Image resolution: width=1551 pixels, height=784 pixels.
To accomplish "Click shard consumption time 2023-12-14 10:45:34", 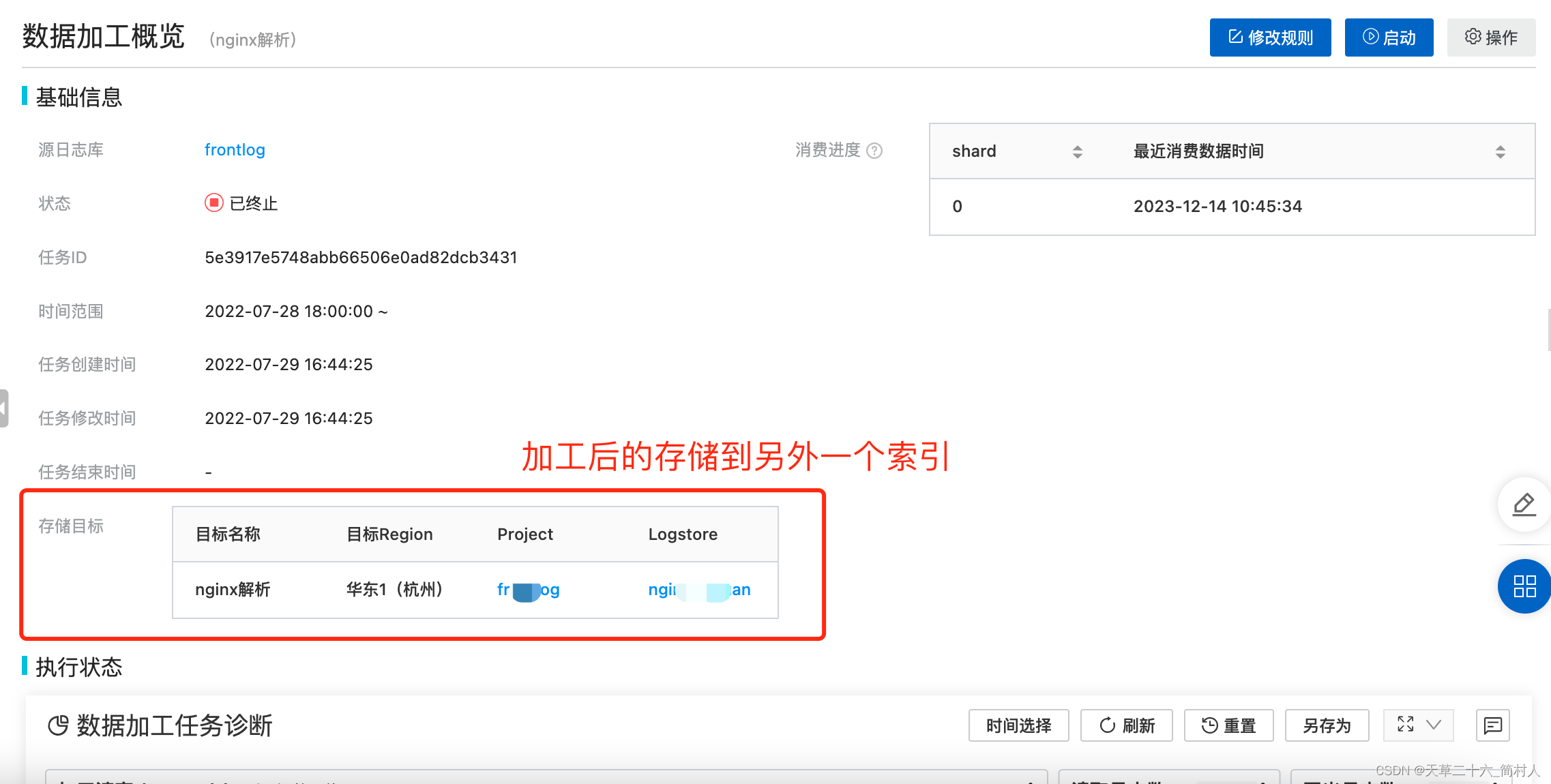I will [x=1218, y=207].
